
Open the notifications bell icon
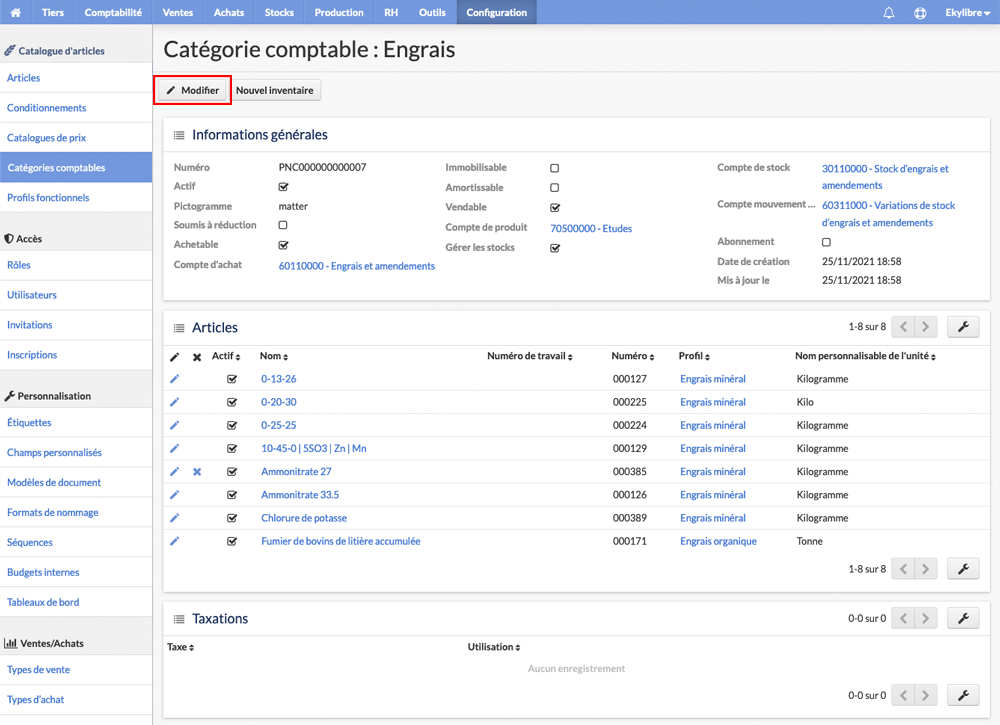click(888, 13)
